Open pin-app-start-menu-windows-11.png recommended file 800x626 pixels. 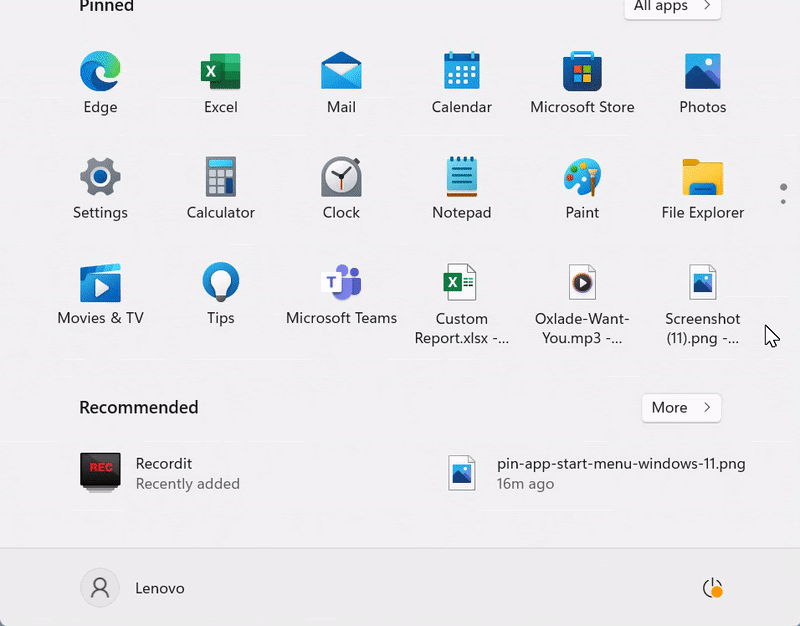596,473
